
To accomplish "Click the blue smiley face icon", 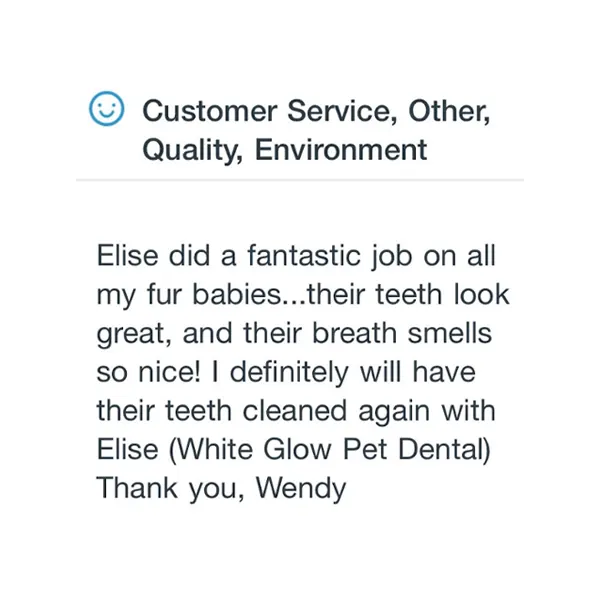I will pos(105,108).
